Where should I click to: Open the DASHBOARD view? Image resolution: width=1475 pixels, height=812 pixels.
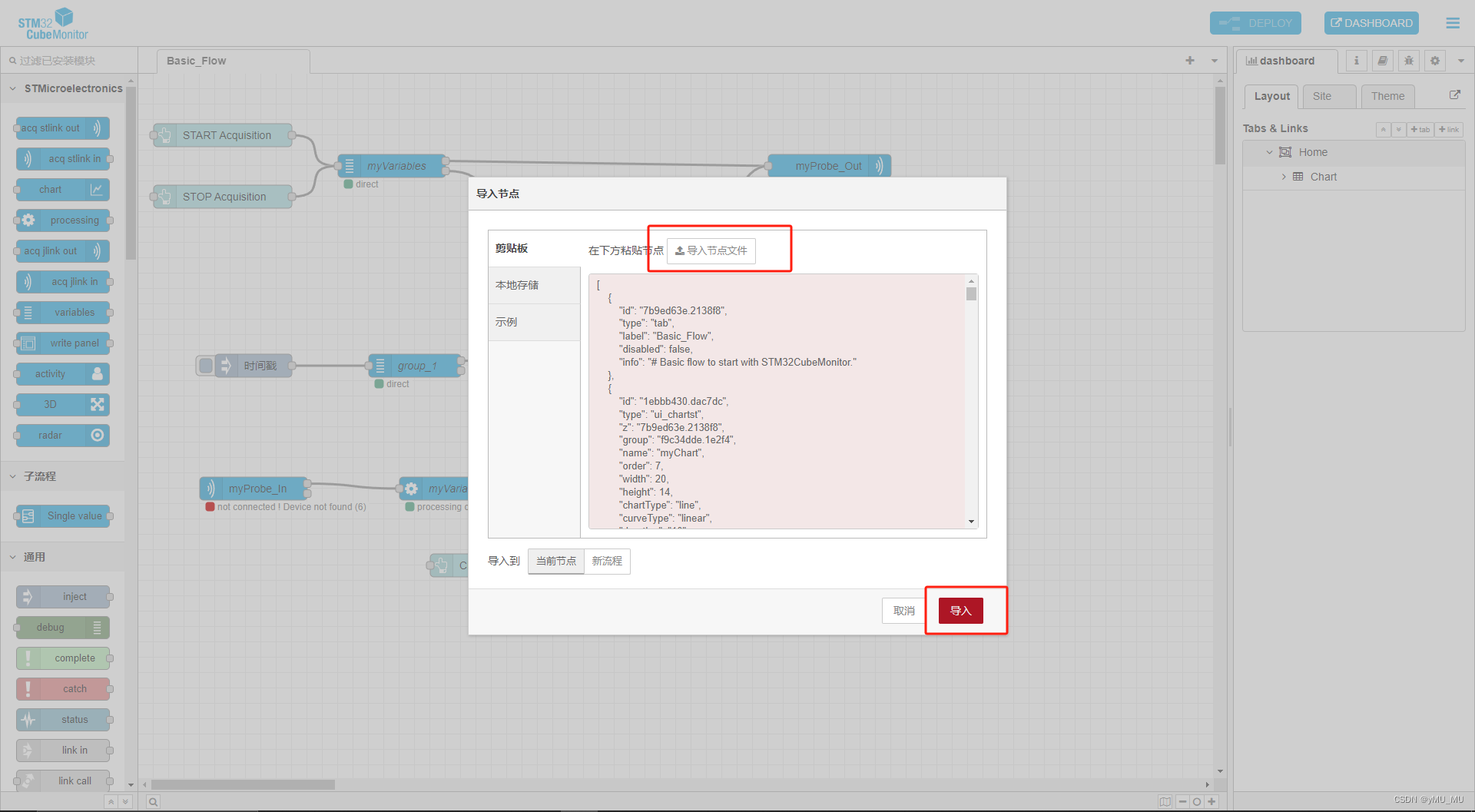(x=1371, y=23)
